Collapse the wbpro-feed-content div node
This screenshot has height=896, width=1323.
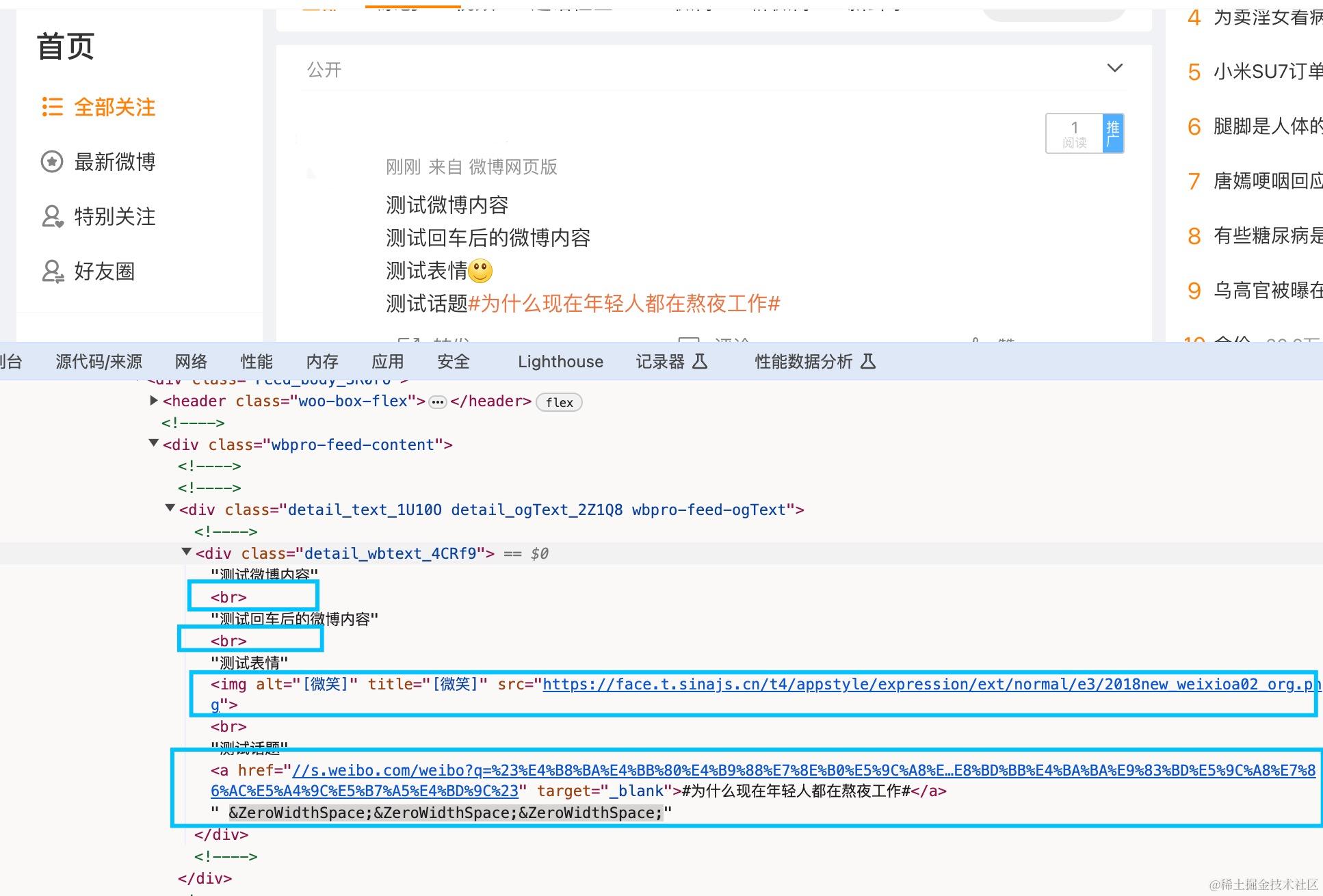[x=154, y=444]
